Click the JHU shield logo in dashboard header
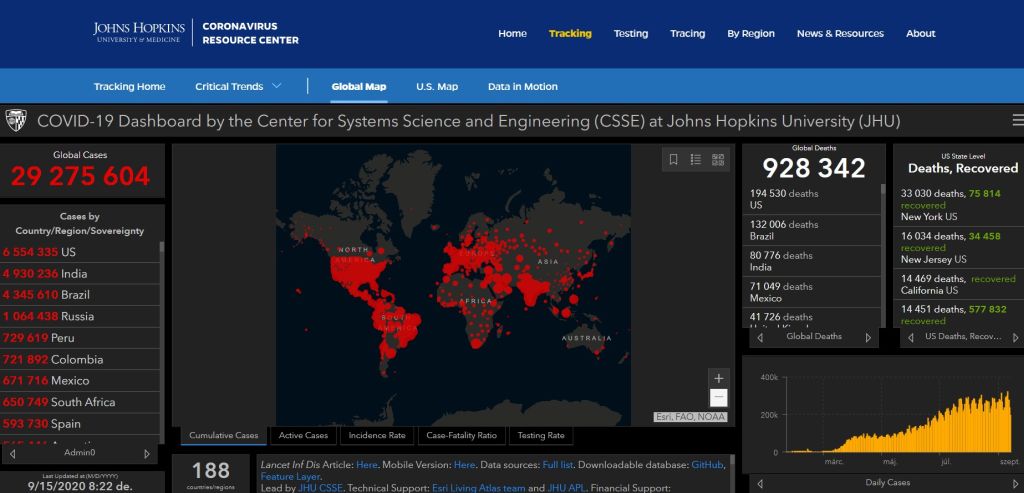The height and width of the screenshot is (493, 1024). 15,120
